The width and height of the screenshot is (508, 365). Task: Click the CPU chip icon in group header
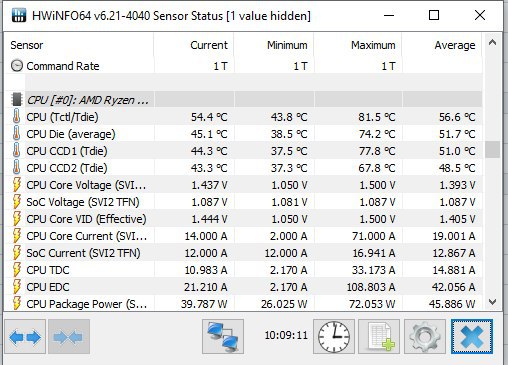16,99
